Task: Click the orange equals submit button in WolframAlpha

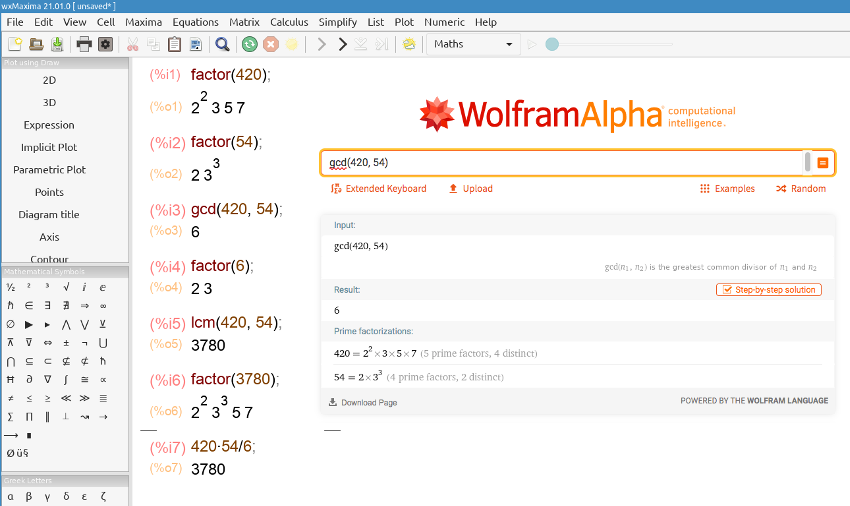Action: [822, 163]
